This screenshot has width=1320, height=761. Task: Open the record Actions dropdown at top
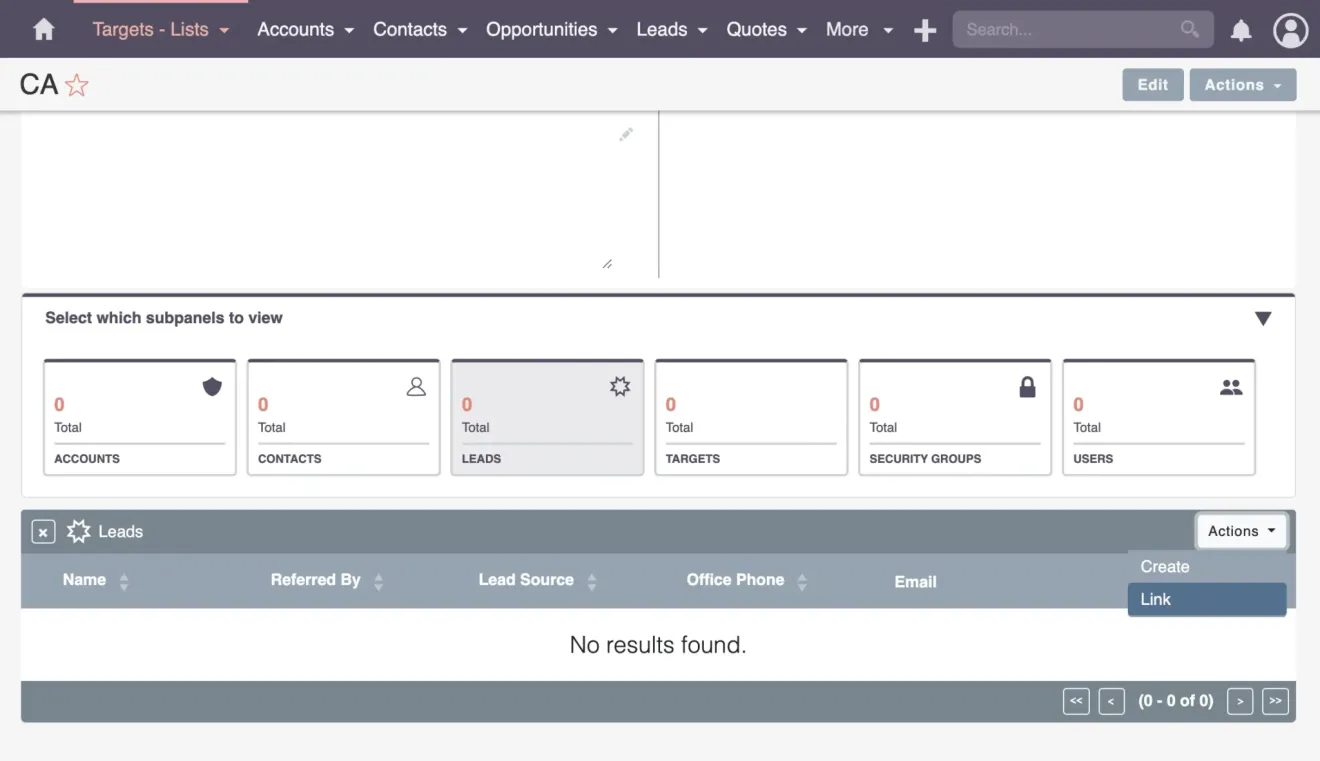1242,85
